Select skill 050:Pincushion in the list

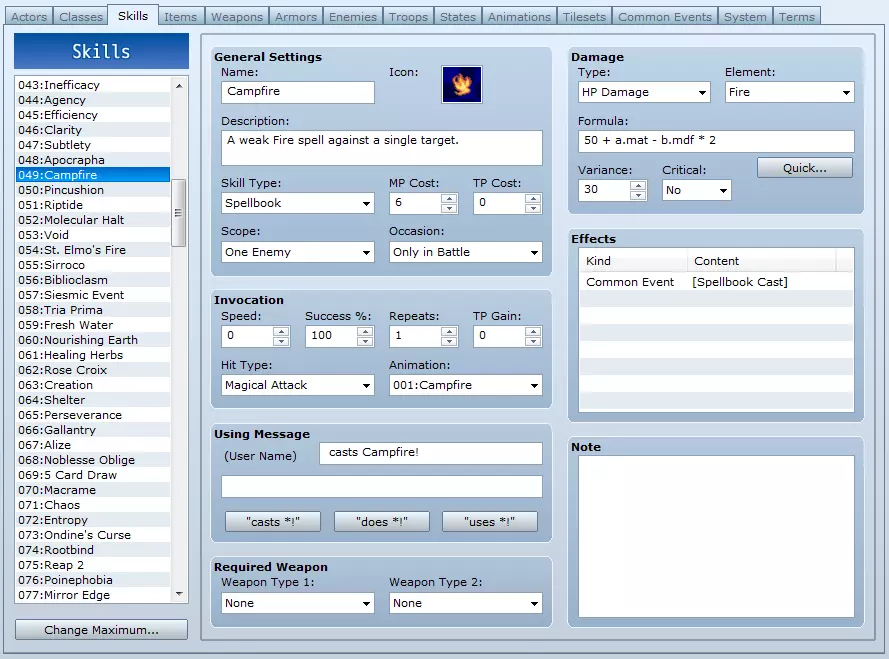click(x=93, y=190)
